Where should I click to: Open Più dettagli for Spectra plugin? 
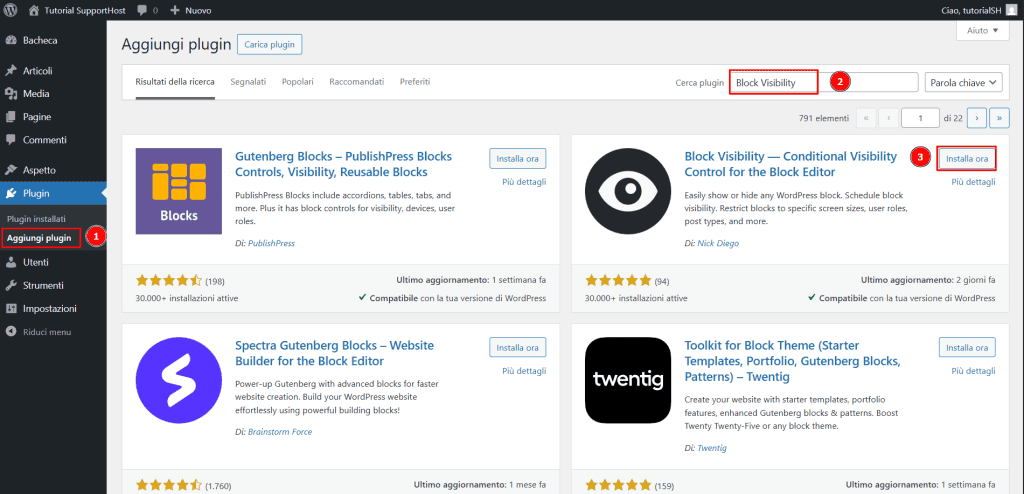(524, 370)
